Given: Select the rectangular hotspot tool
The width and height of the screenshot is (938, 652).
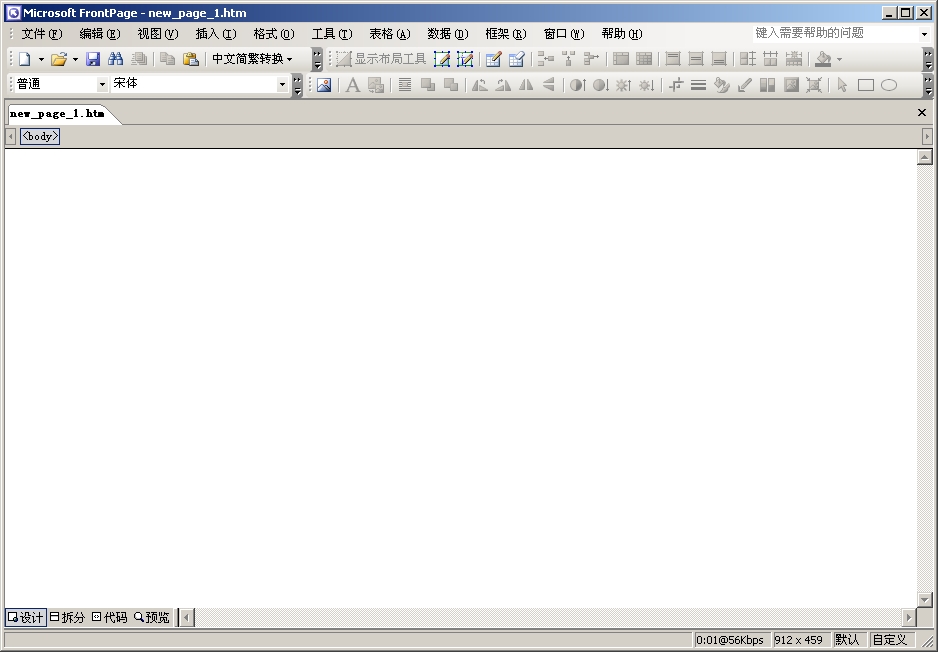Looking at the screenshot, I should pyautogui.click(x=866, y=85).
